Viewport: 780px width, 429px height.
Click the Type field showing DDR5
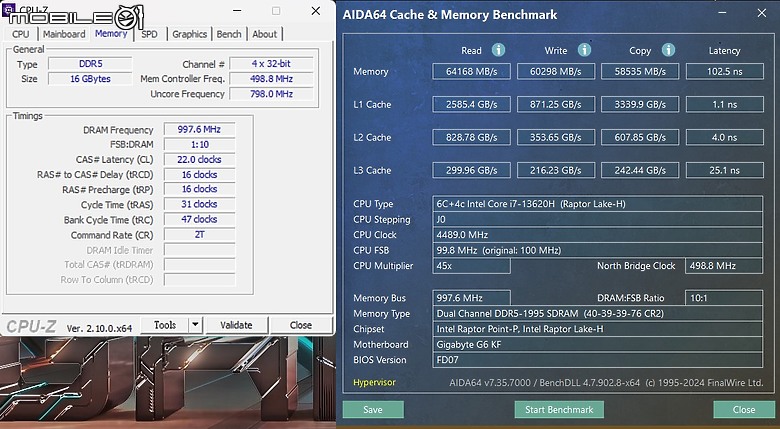90,64
